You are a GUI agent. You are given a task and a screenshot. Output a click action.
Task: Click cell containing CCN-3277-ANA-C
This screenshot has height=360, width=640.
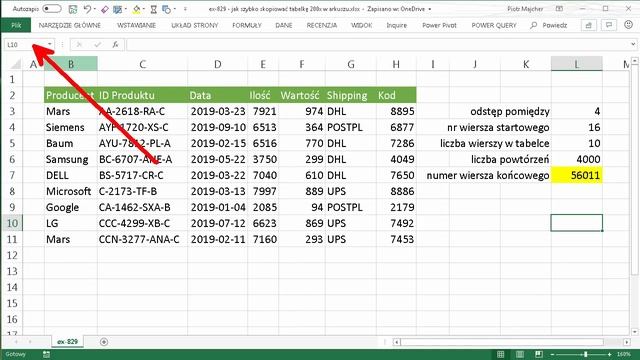(x=142, y=240)
